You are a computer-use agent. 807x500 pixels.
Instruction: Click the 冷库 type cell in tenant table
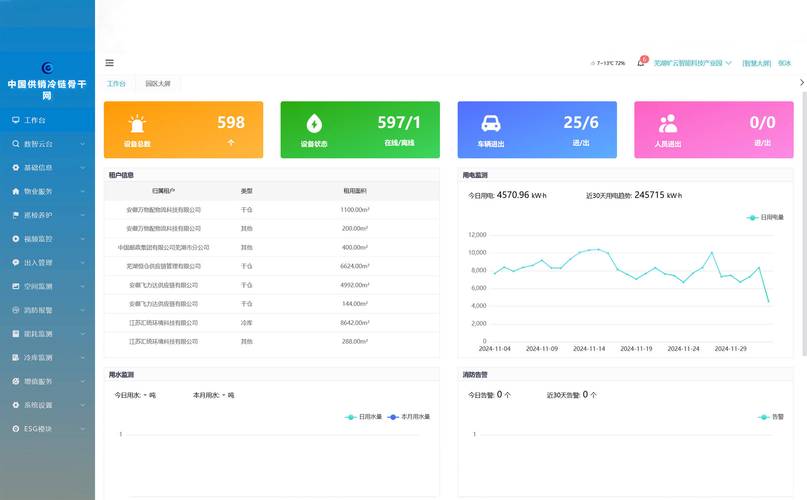coord(247,322)
